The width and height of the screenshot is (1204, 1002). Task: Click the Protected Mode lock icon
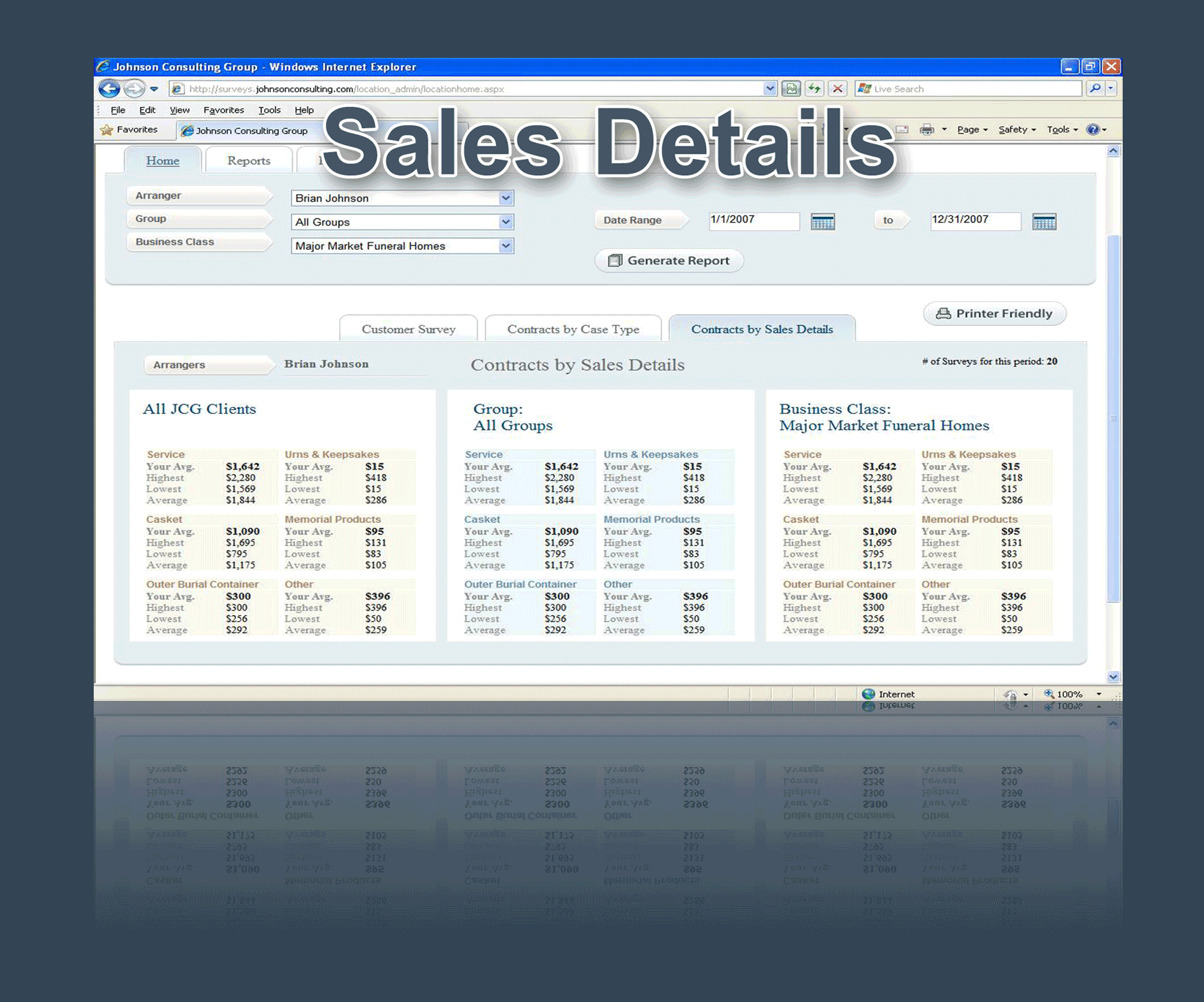1011,694
